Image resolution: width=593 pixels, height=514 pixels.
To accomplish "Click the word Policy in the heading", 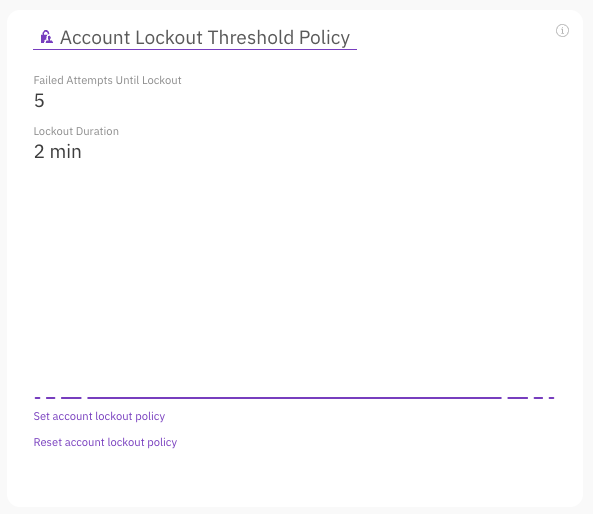I will [x=324, y=38].
